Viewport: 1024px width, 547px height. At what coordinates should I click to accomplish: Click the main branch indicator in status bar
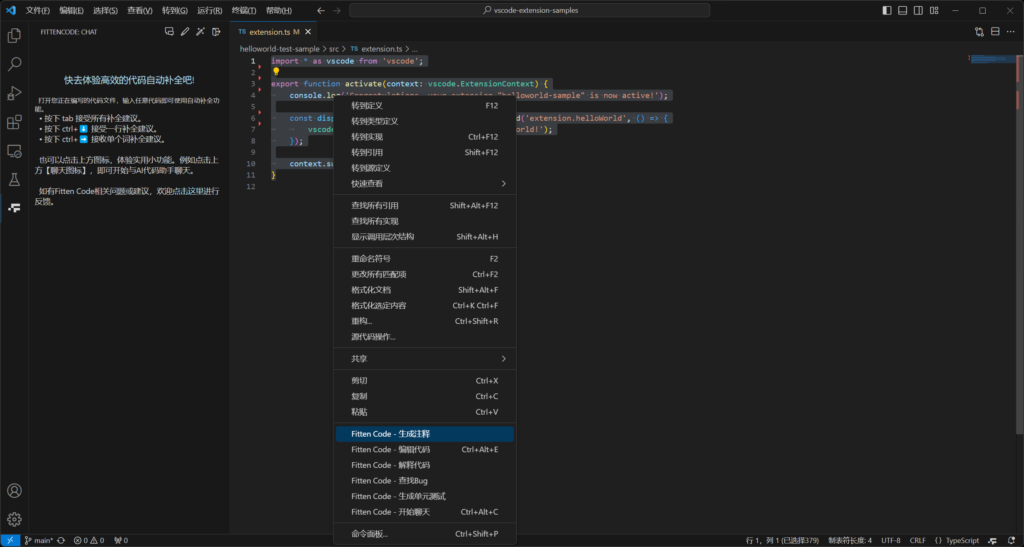tap(40, 540)
